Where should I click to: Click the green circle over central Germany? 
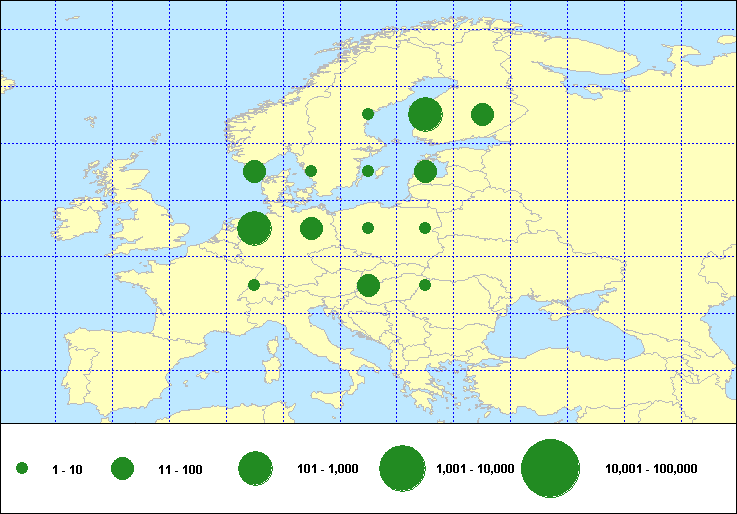click(311, 229)
